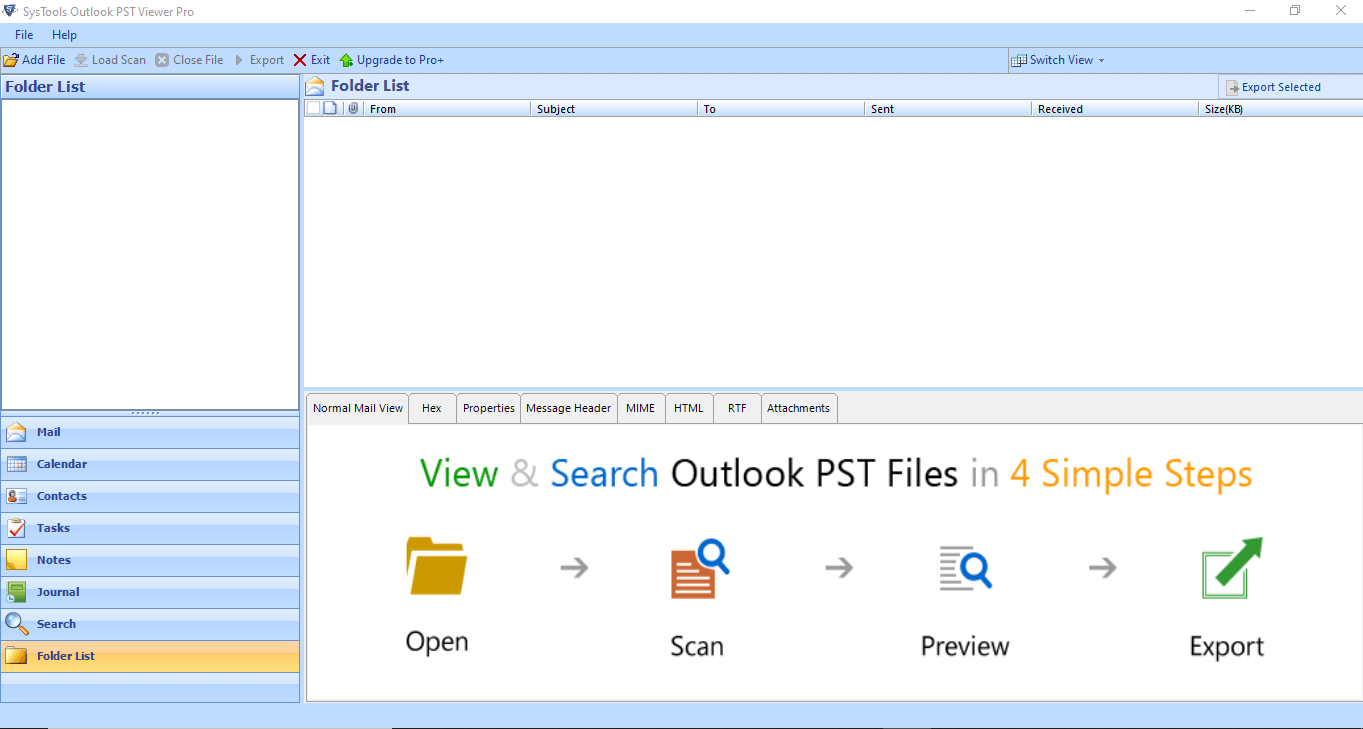Minimize the PST Viewer window

pos(1249,11)
